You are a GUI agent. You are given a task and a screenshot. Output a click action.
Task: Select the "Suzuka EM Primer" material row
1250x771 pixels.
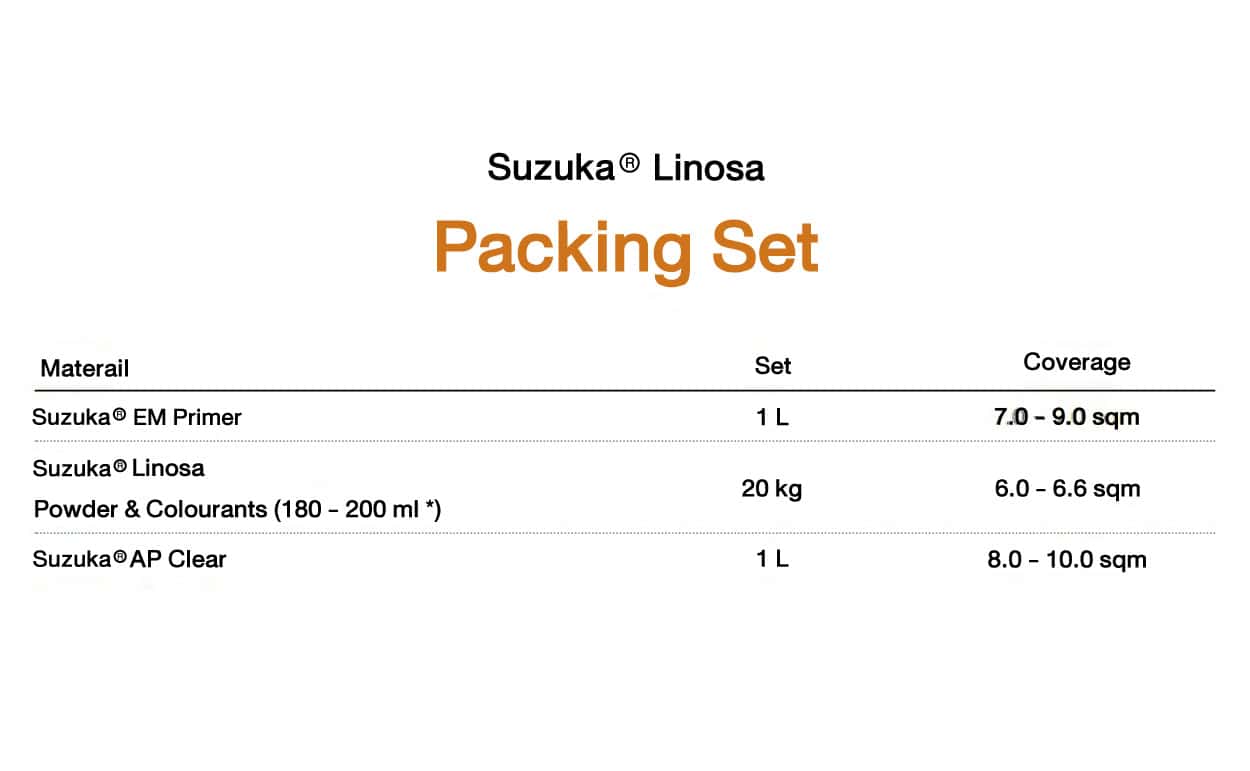coord(137,417)
